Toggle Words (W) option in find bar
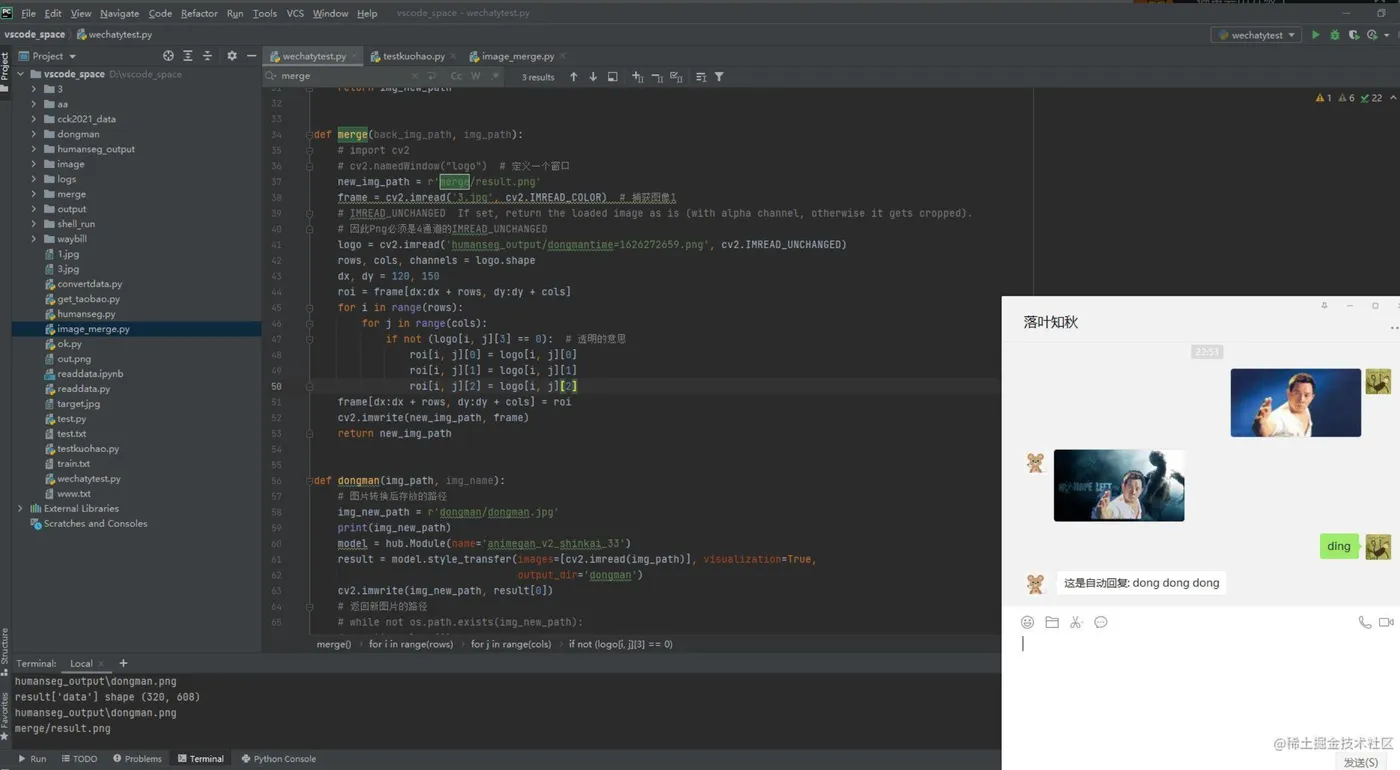 476,76
